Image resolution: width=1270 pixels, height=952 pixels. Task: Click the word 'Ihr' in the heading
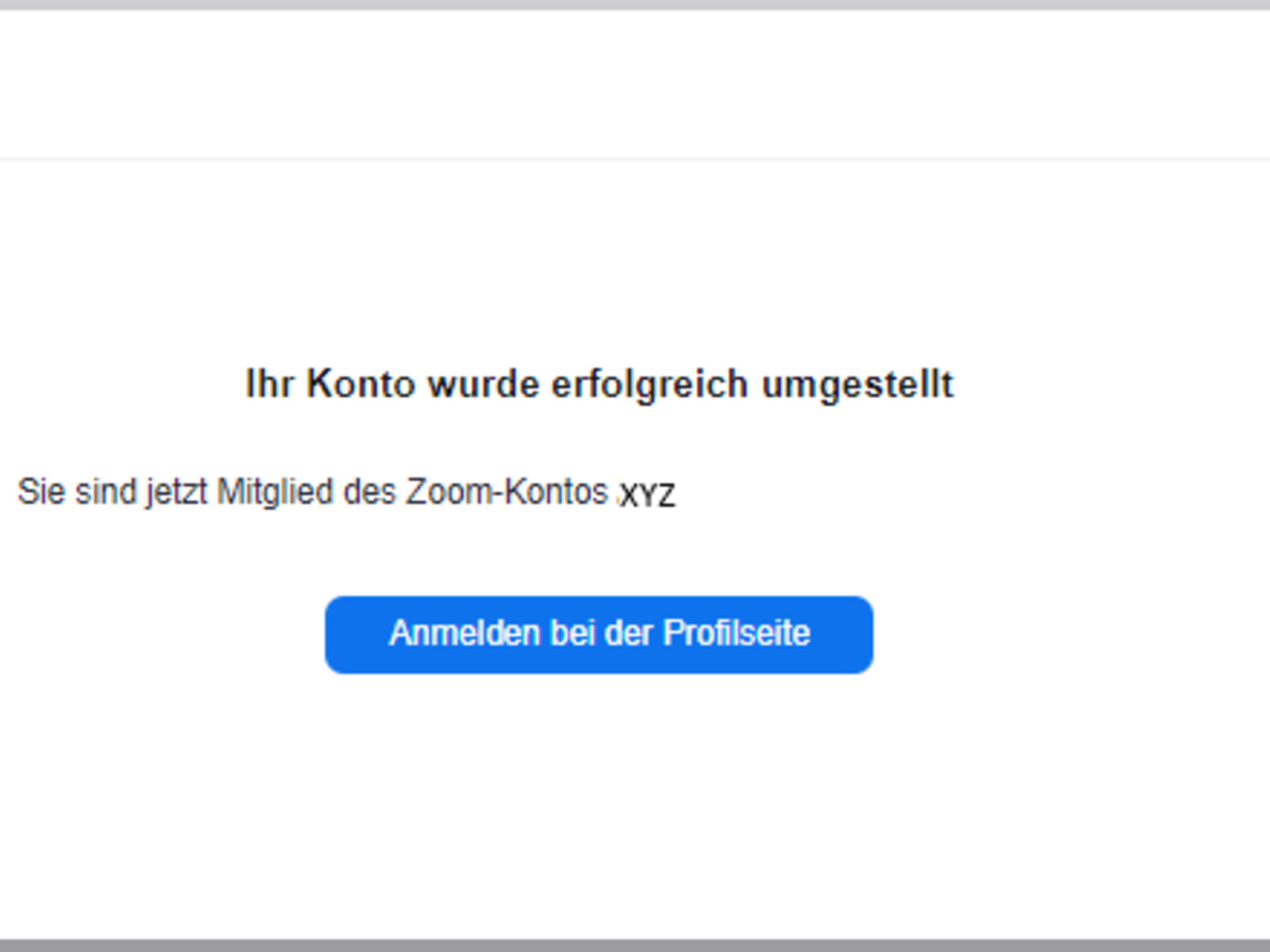click(x=269, y=384)
